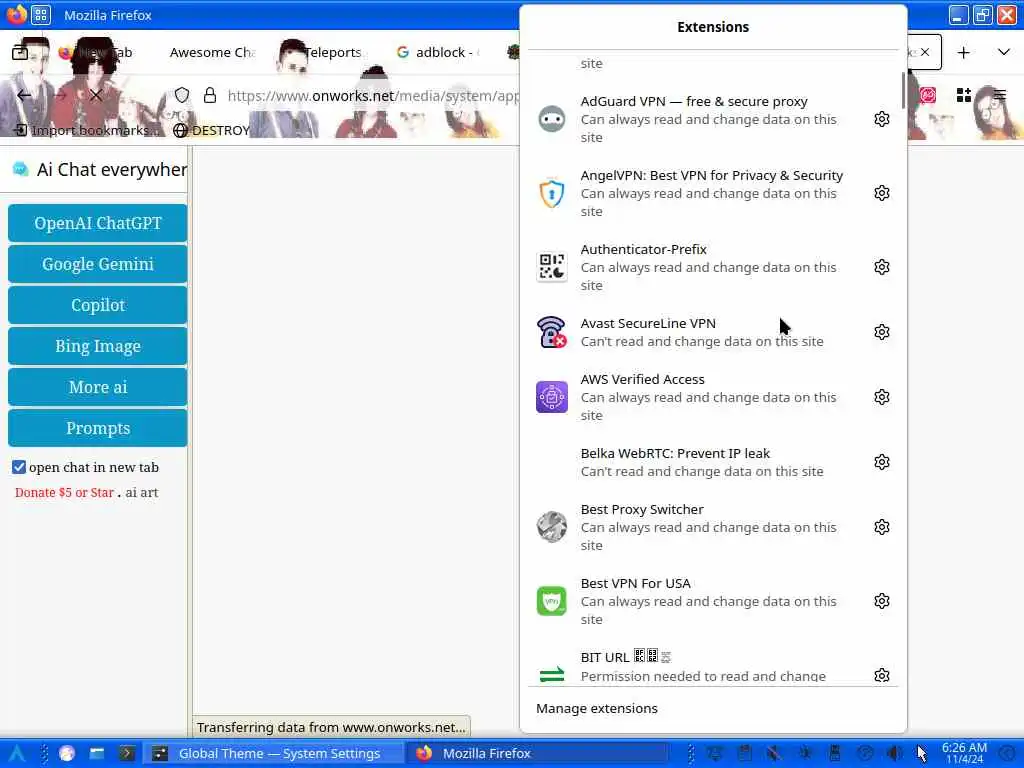Viewport: 1024px width, 768px height.
Task: Select Best VPN For USA entry text
Action: pyautogui.click(x=635, y=583)
